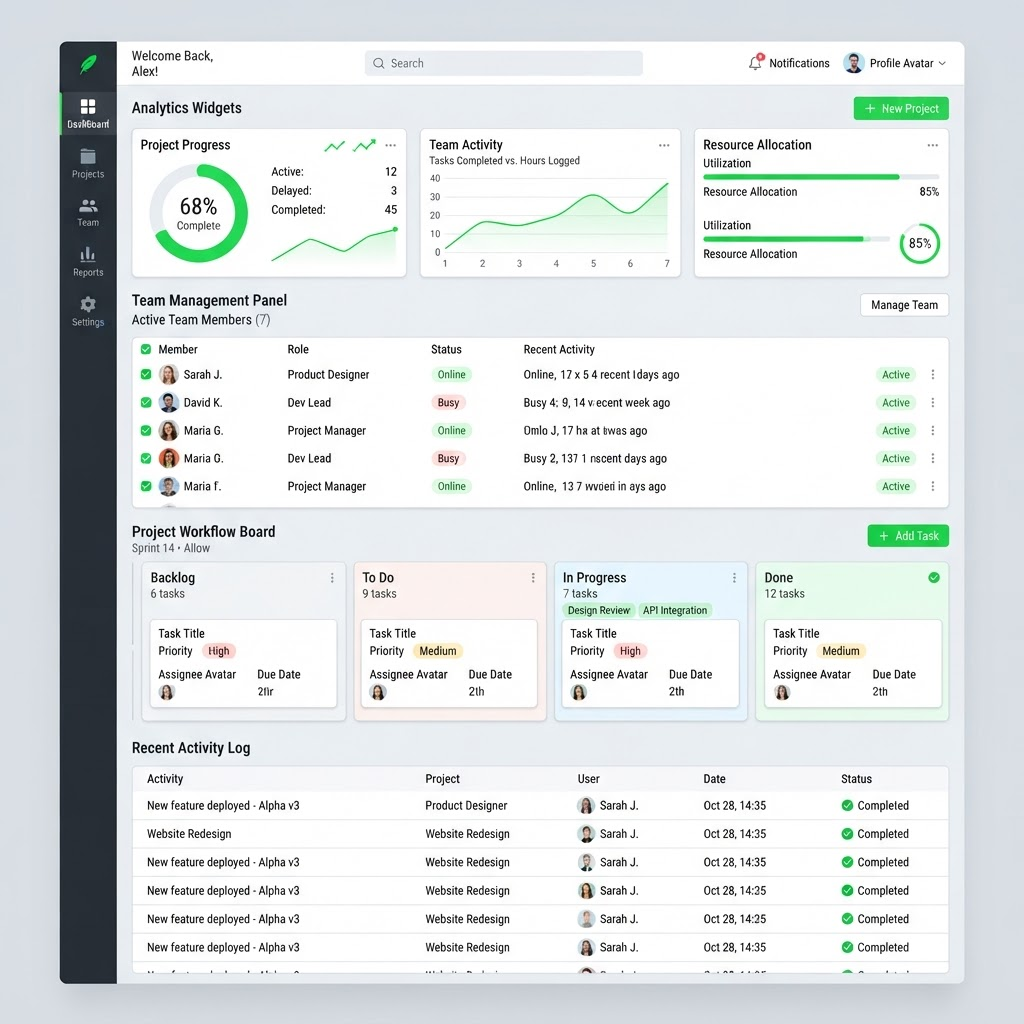
Task: Open the Project Progress widget more menu
Action: click(x=391, y=145)
